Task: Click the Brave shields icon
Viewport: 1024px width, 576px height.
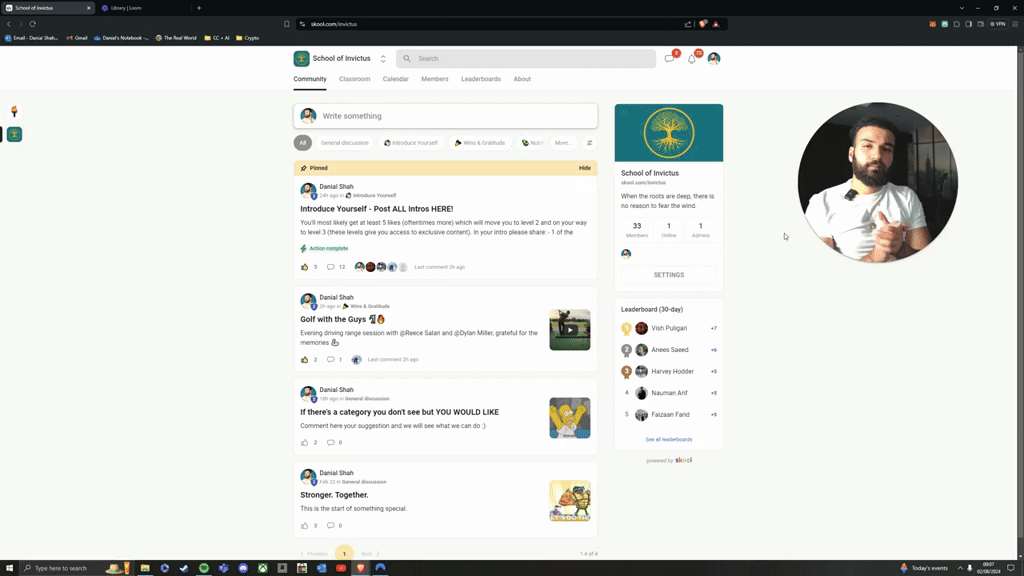Action: tap(703, 24)
